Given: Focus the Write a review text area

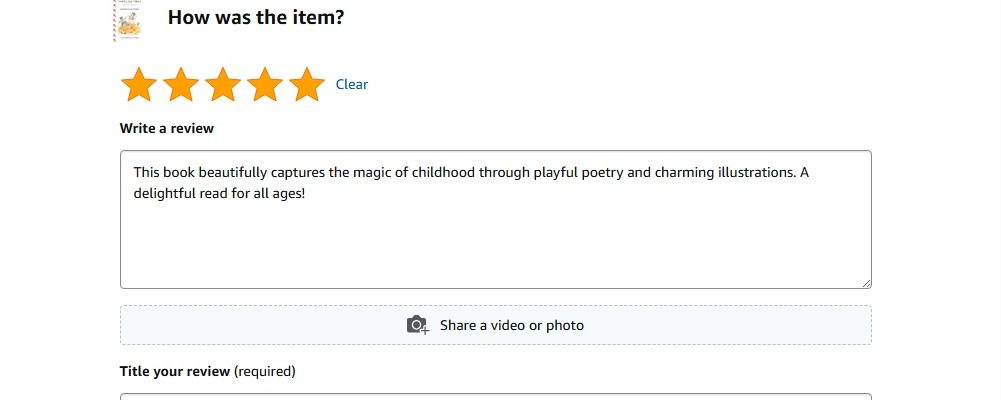Looking at the screenshot, I should coord(495,219).
